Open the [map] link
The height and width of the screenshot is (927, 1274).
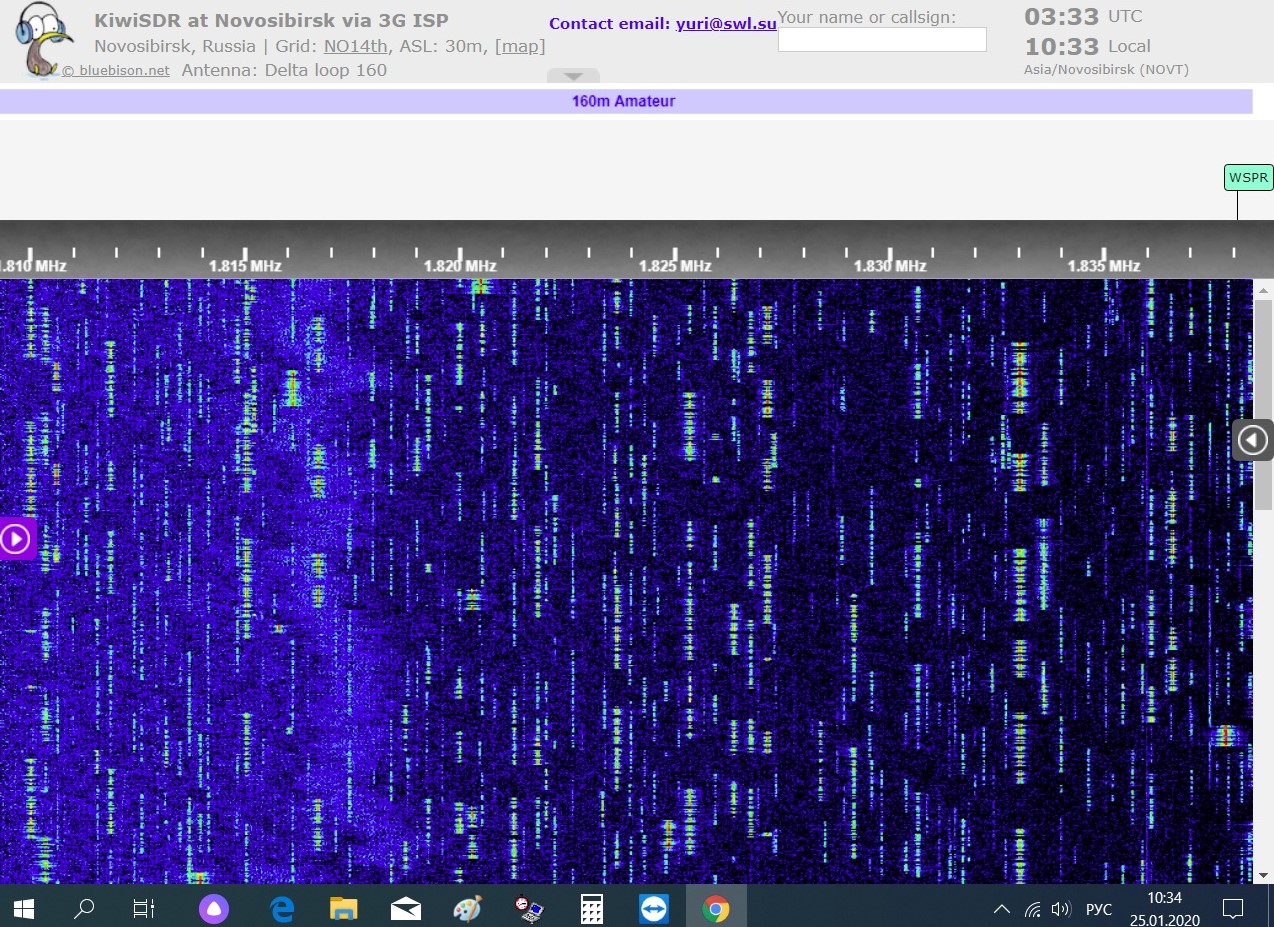pyautogui.click(x=520, y=46)
